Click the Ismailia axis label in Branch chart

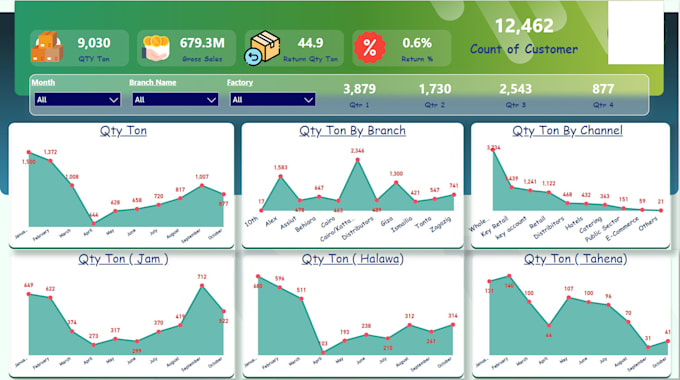pyautogui.click(x=402, y=225)
